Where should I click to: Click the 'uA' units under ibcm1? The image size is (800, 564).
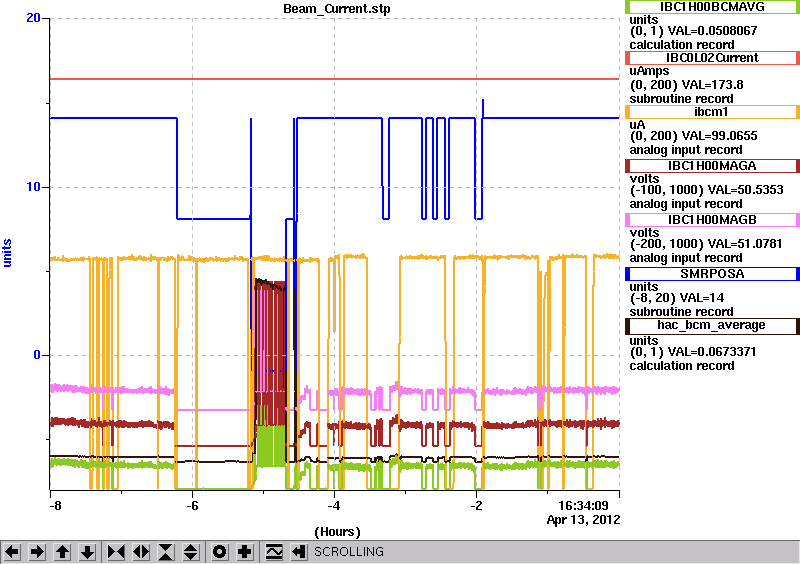pos(637,125)
